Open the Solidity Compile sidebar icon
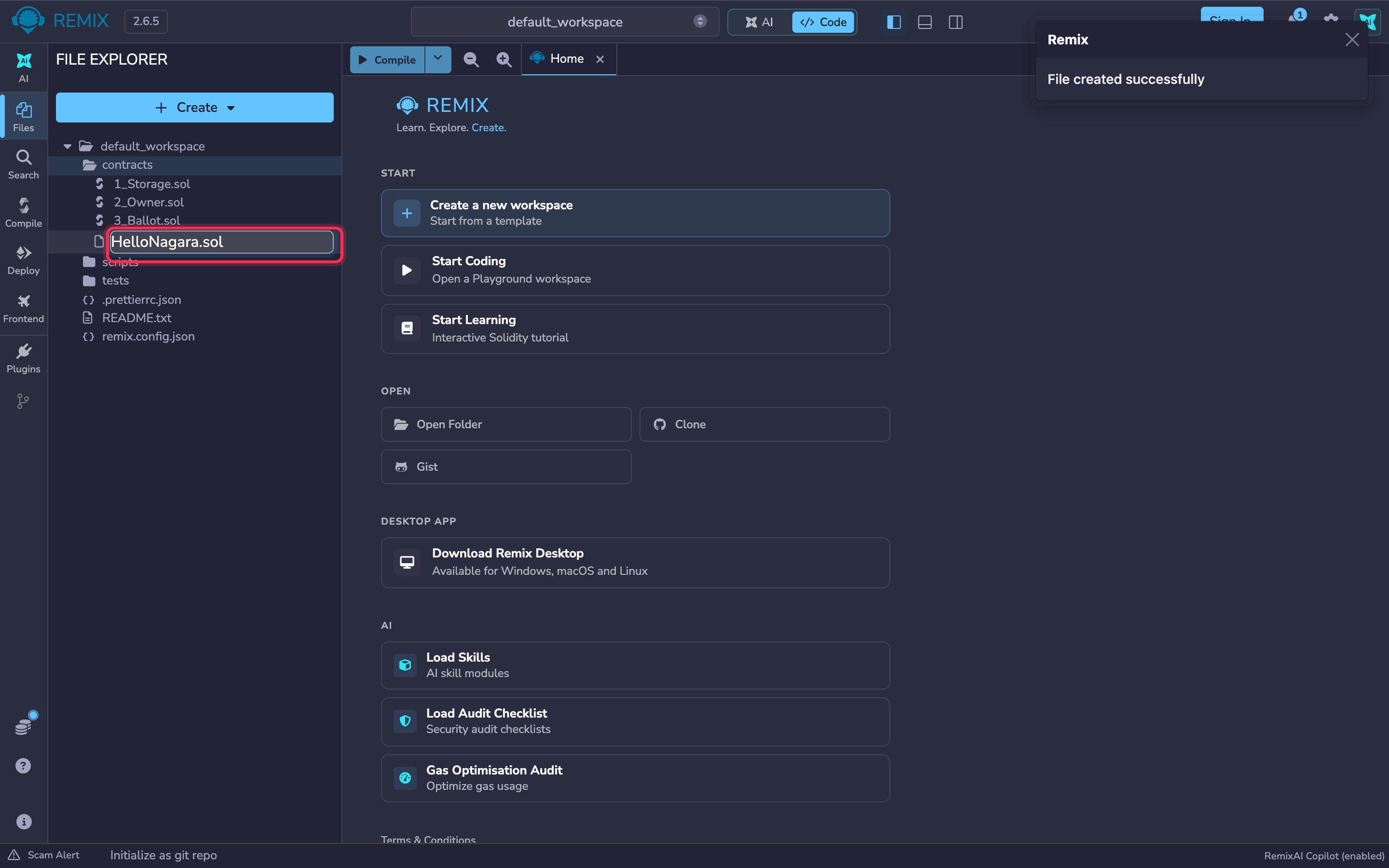 tap(24, 213)
